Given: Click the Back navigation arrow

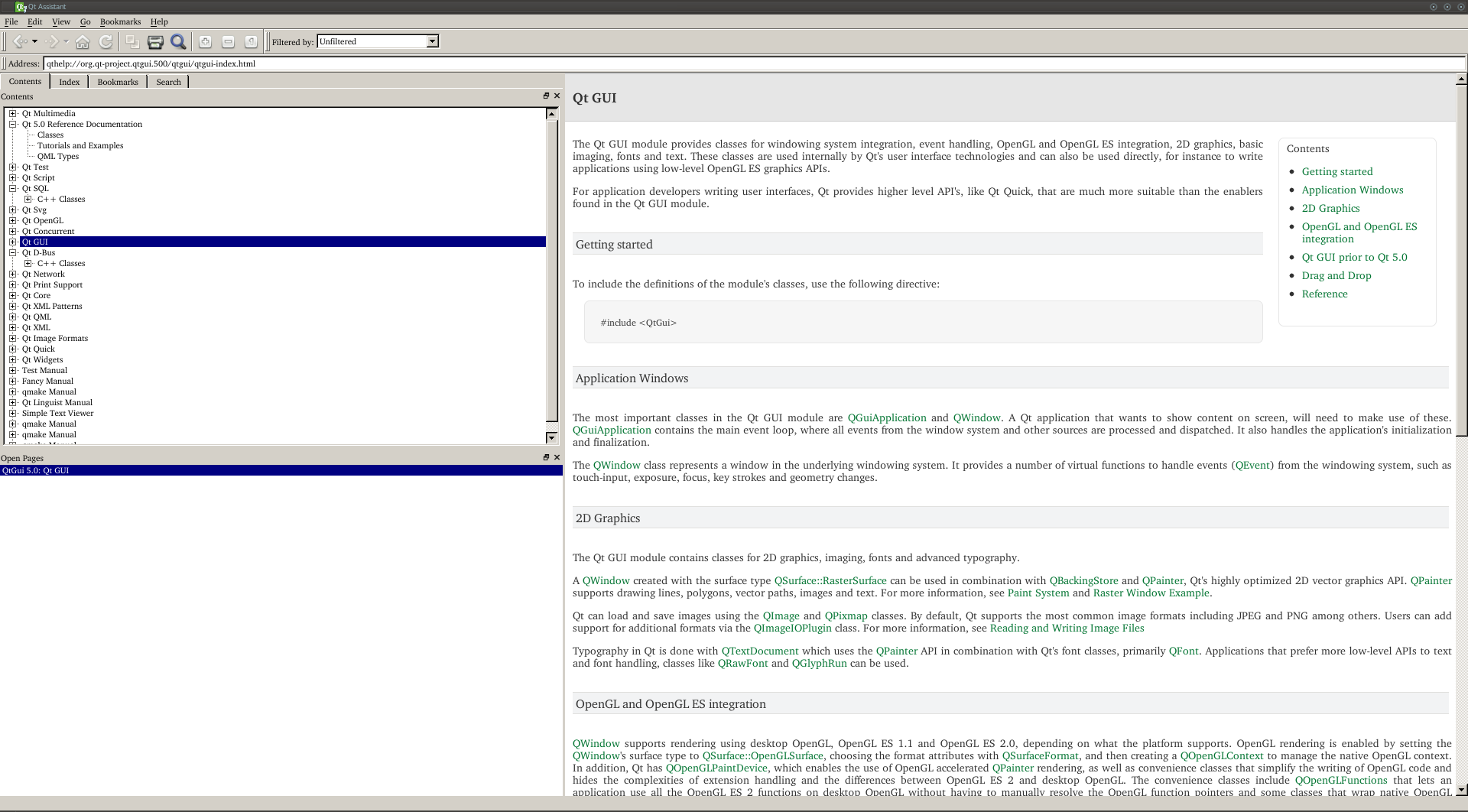Looking at the screenshot, I should tap(20, 41).
